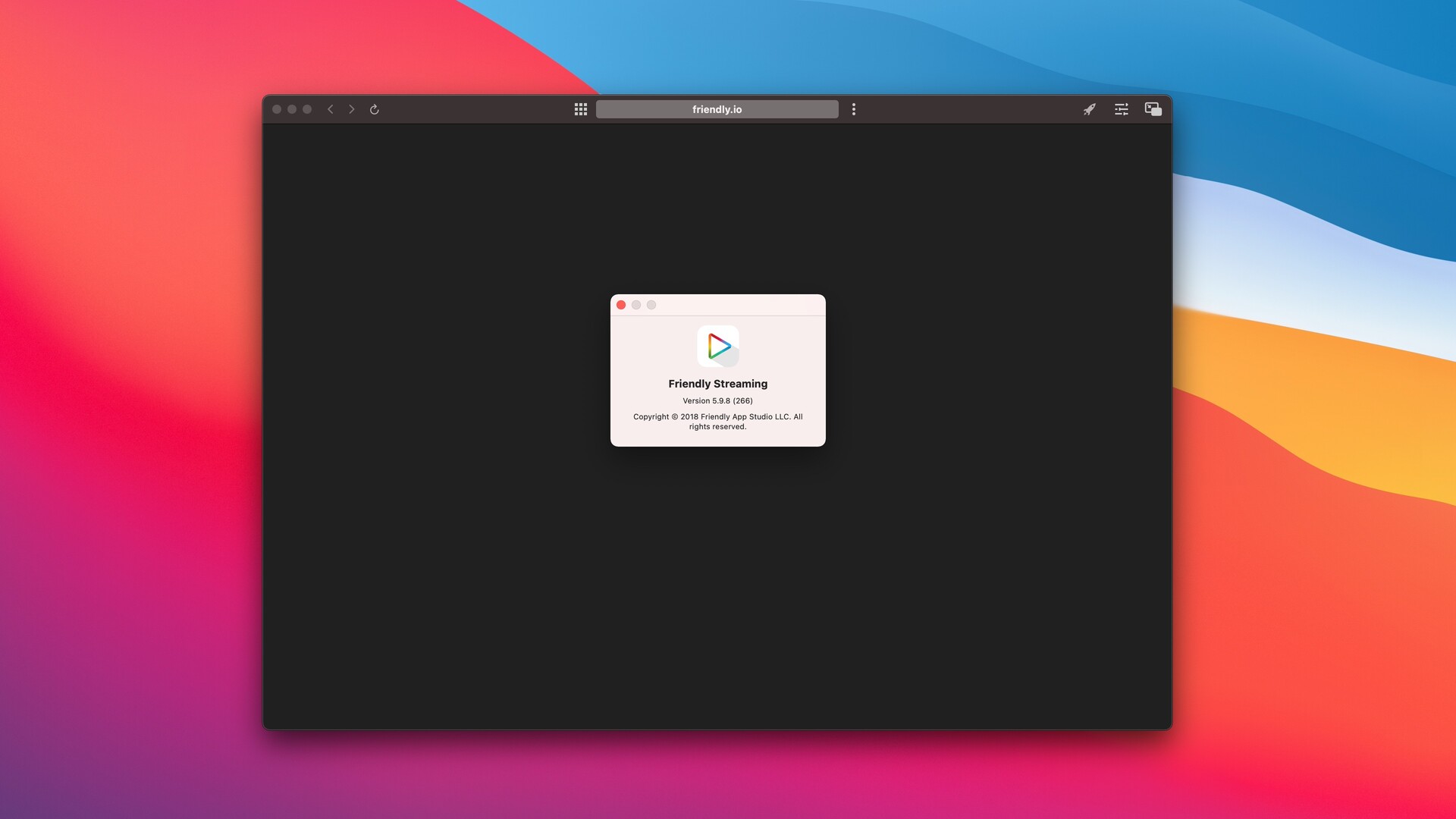Zoom the main Friendly browser window
1456x819 pixels.
[307, 109]
